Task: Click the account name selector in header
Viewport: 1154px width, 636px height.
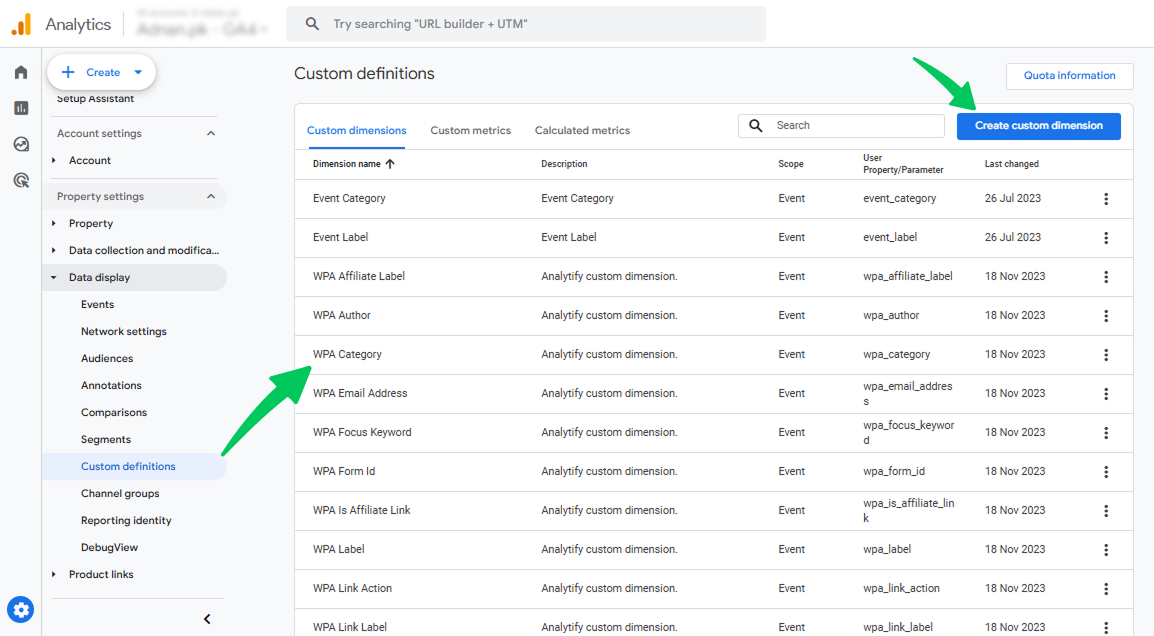Action: (202, 24)
